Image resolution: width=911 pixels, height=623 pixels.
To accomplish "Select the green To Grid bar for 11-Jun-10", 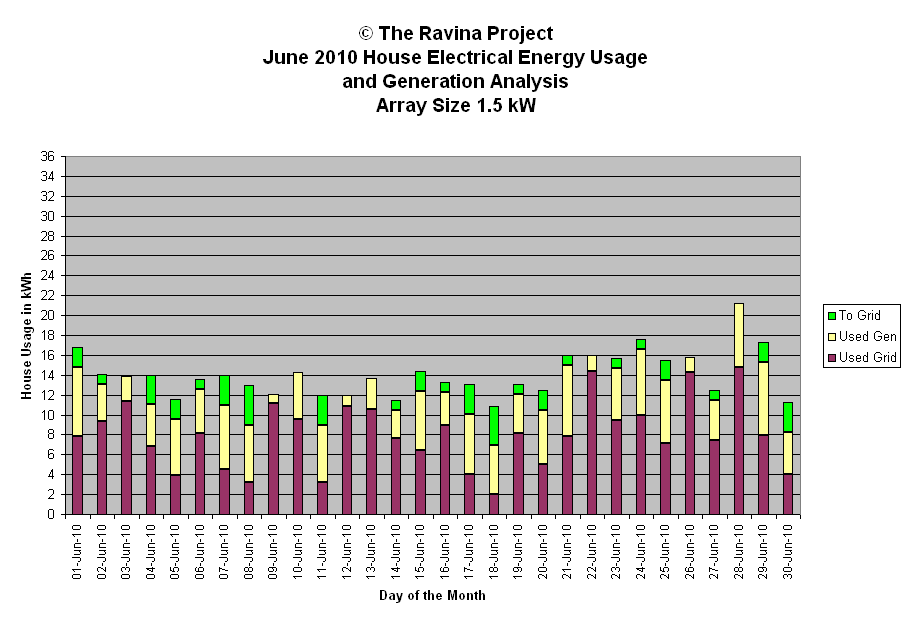I will pyautogui.click(x=322, y=410).
